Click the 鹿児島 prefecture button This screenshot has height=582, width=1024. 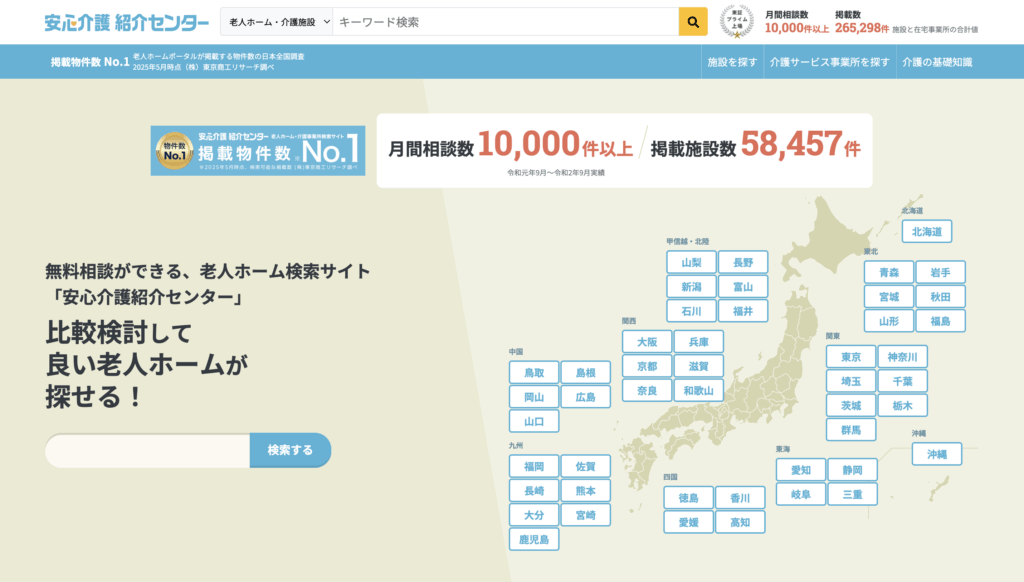tap(536, 539)
